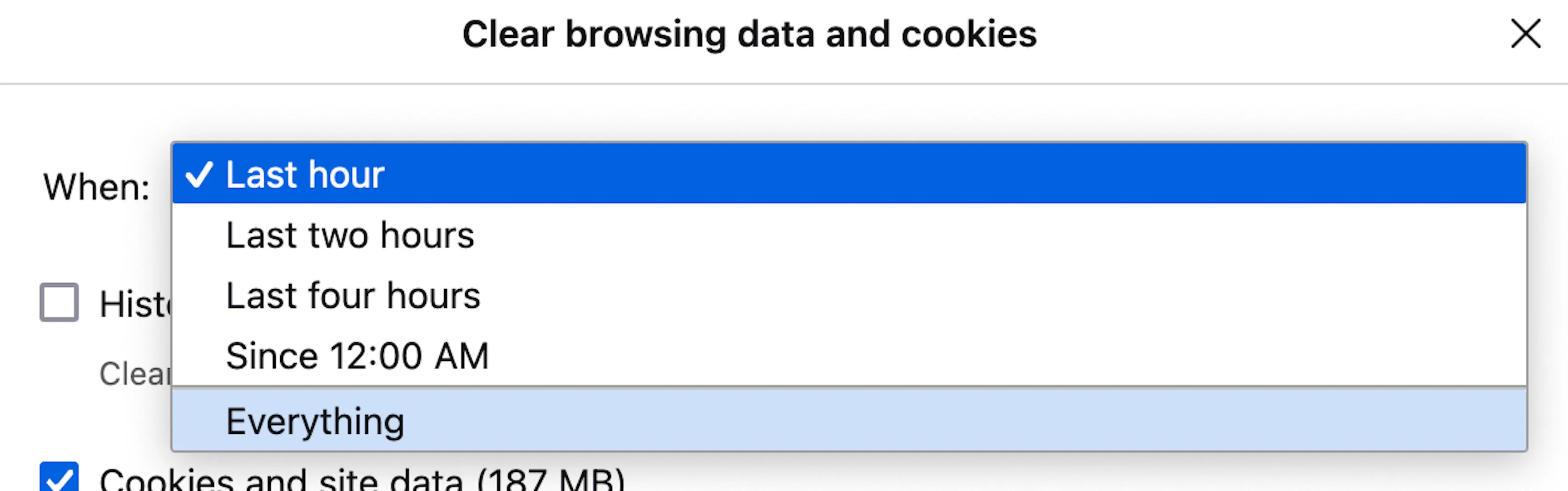This screenshot has height=491, width=1568.
Task: Select the highlighted Last hour option
Action: click(x=849, y=174)
